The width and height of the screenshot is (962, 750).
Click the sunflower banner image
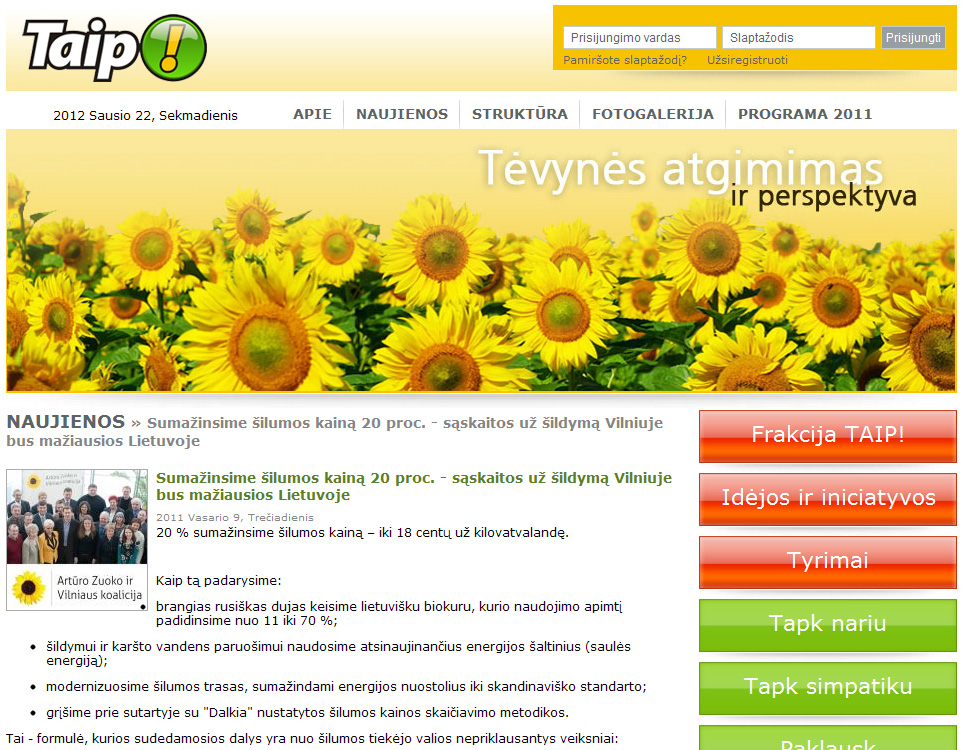click(x=481, y=261)
